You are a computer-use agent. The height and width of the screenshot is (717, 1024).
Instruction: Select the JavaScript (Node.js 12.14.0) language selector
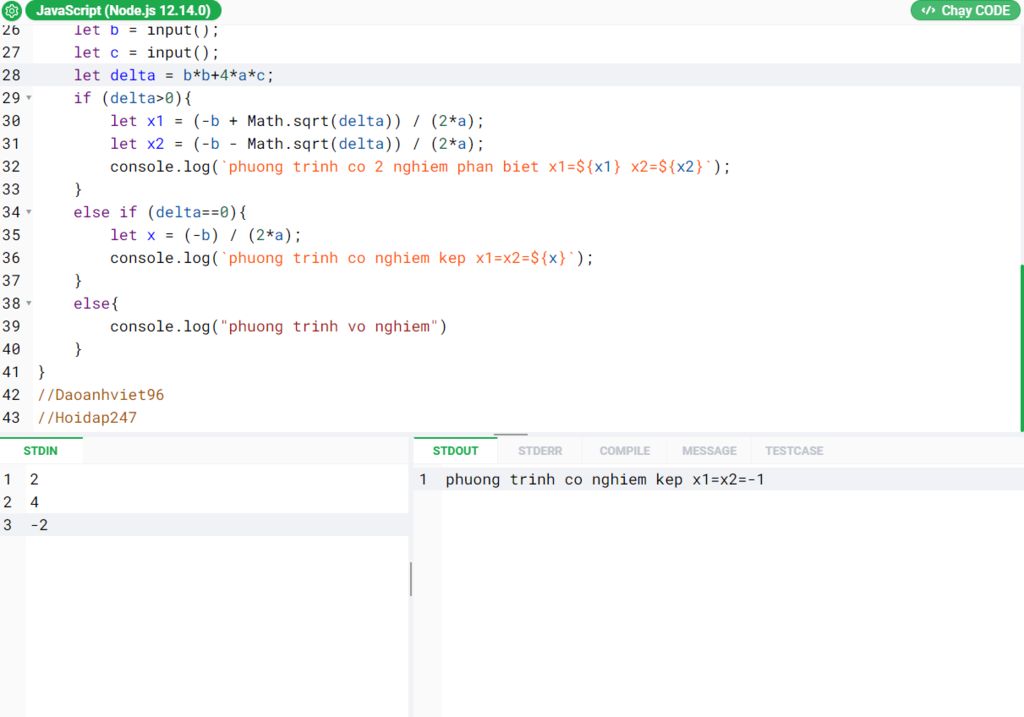[x=123, y=10]
